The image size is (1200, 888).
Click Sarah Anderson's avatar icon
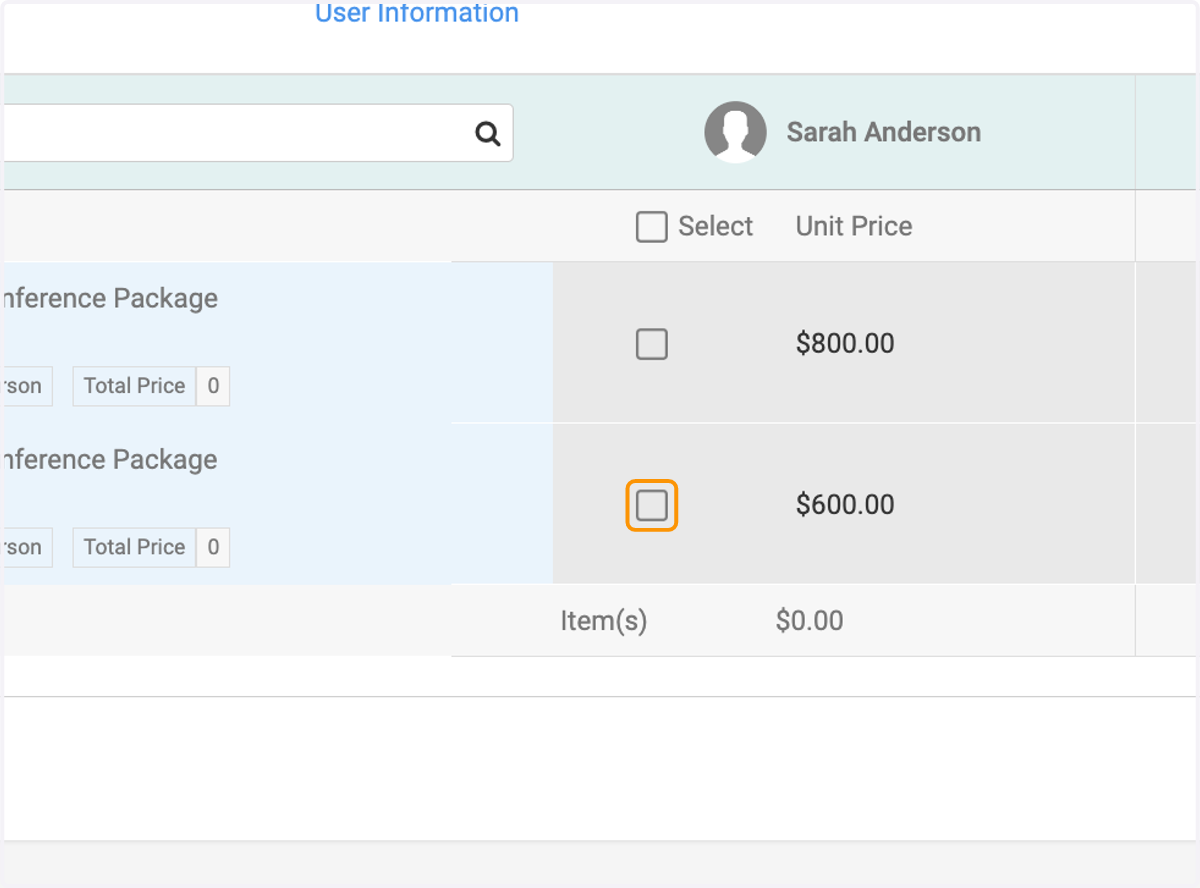point(735,132)
